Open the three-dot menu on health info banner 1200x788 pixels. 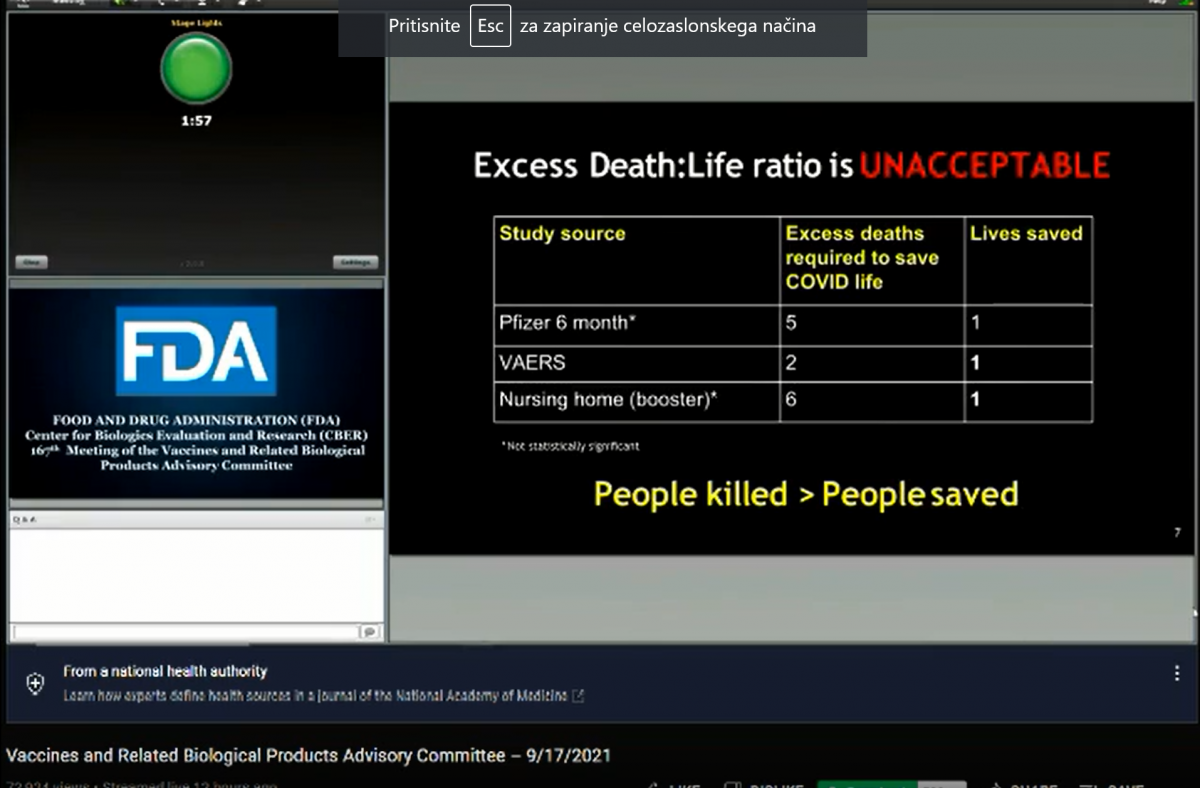click(x=1176, y=674)
